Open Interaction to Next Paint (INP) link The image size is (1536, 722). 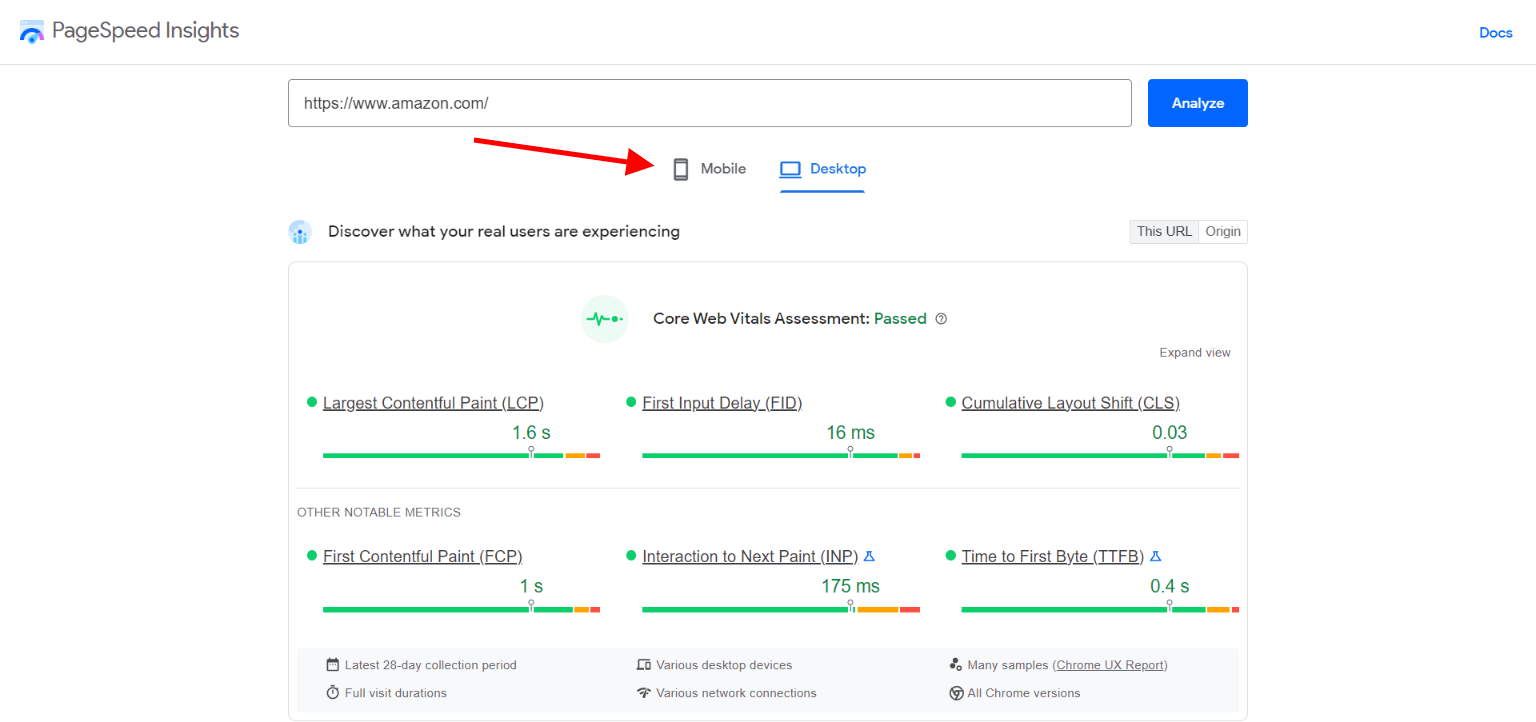point(750,556)
